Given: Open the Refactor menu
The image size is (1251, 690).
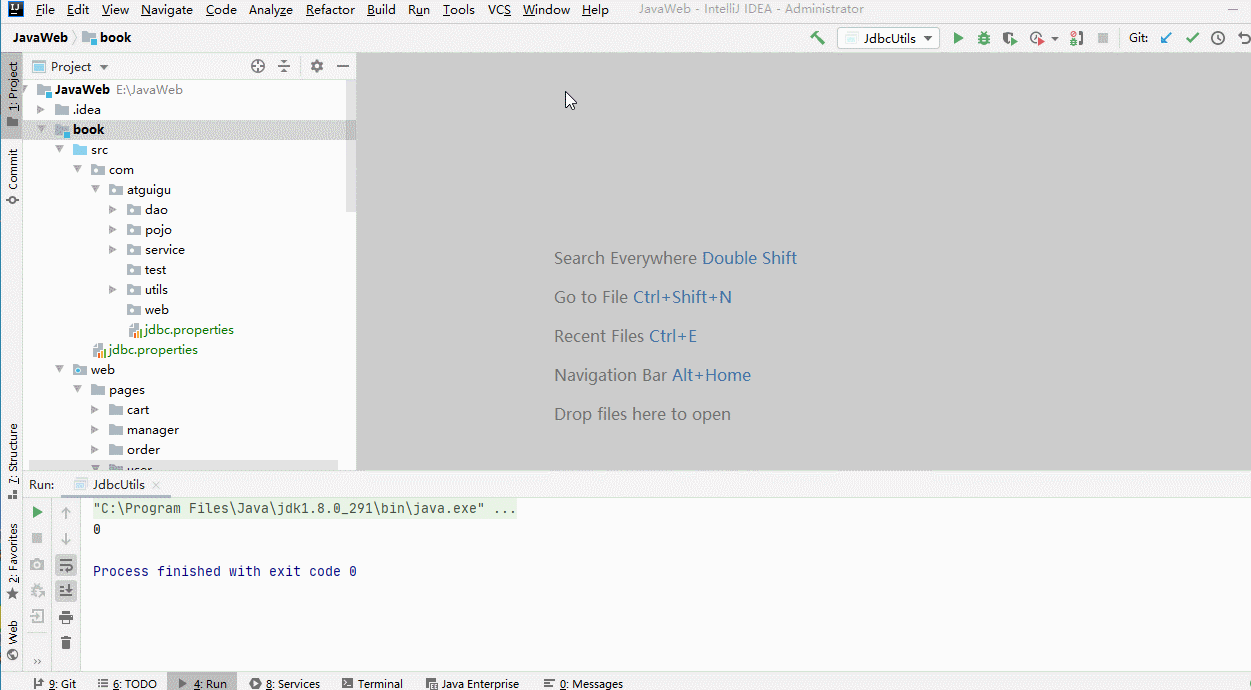Looking at the screenshot, I should pos(330,10).
